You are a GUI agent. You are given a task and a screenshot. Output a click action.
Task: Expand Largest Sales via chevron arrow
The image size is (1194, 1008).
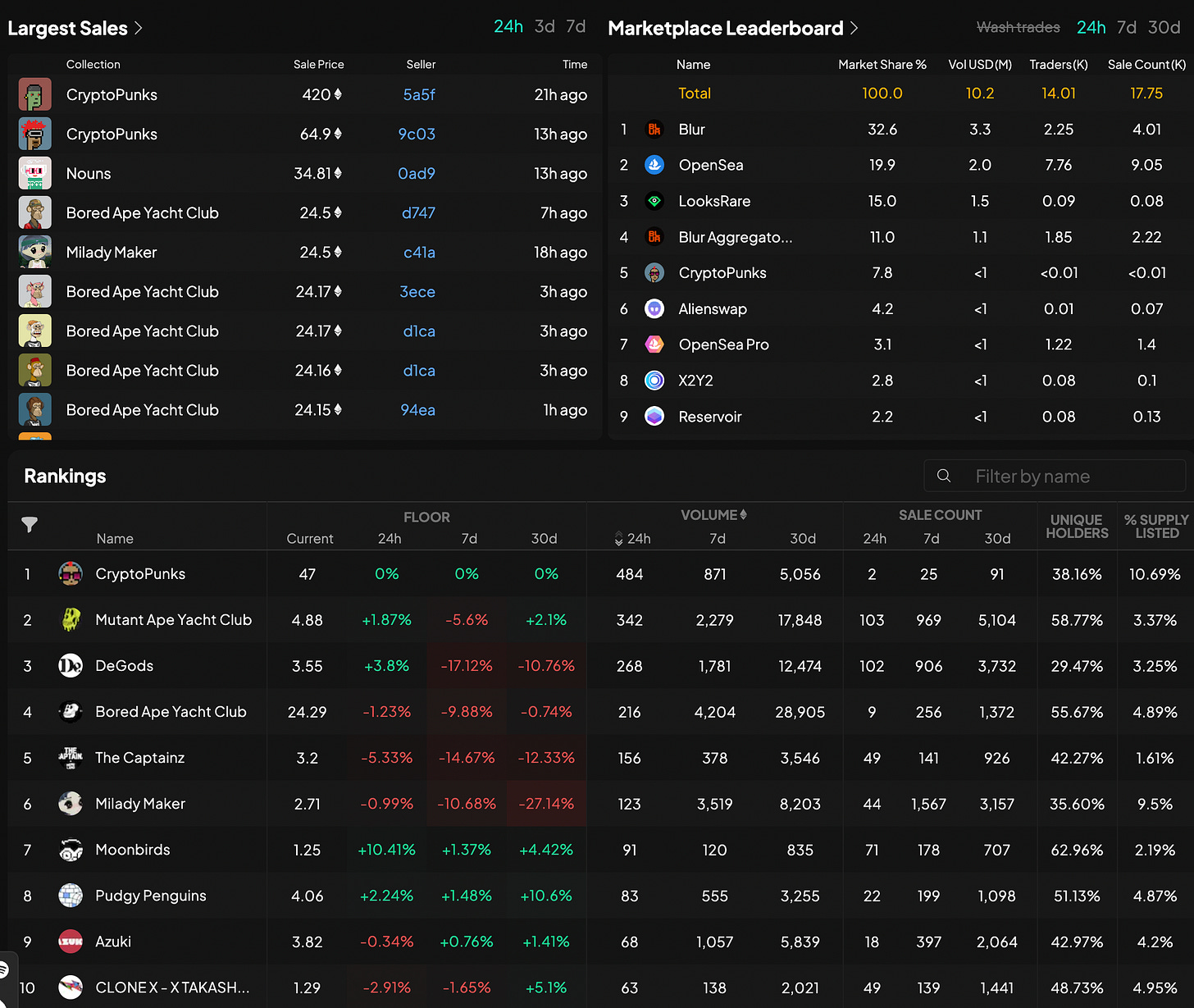(139, 28)
